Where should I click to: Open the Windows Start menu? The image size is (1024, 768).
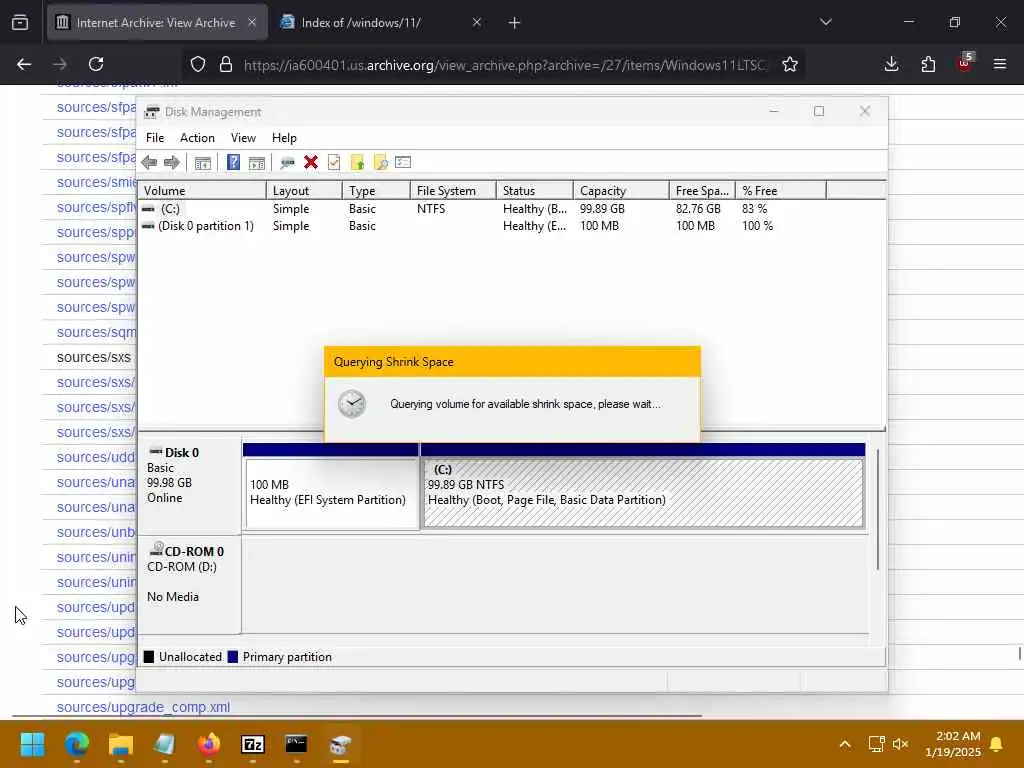33,744
